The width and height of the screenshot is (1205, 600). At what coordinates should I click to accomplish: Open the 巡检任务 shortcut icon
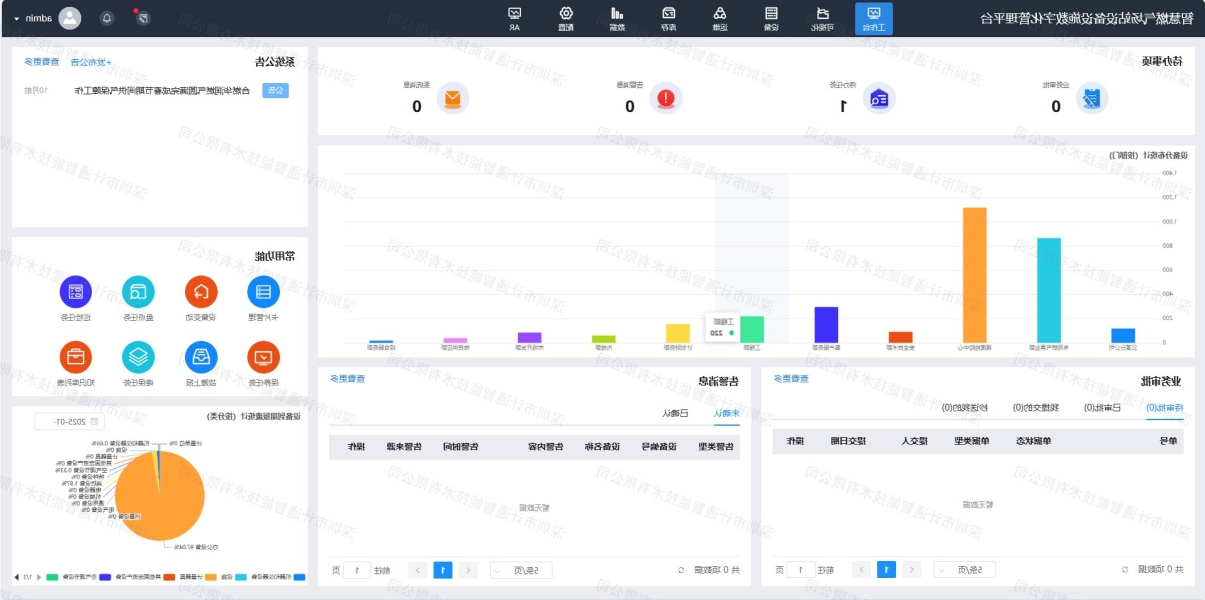(76, 292)
